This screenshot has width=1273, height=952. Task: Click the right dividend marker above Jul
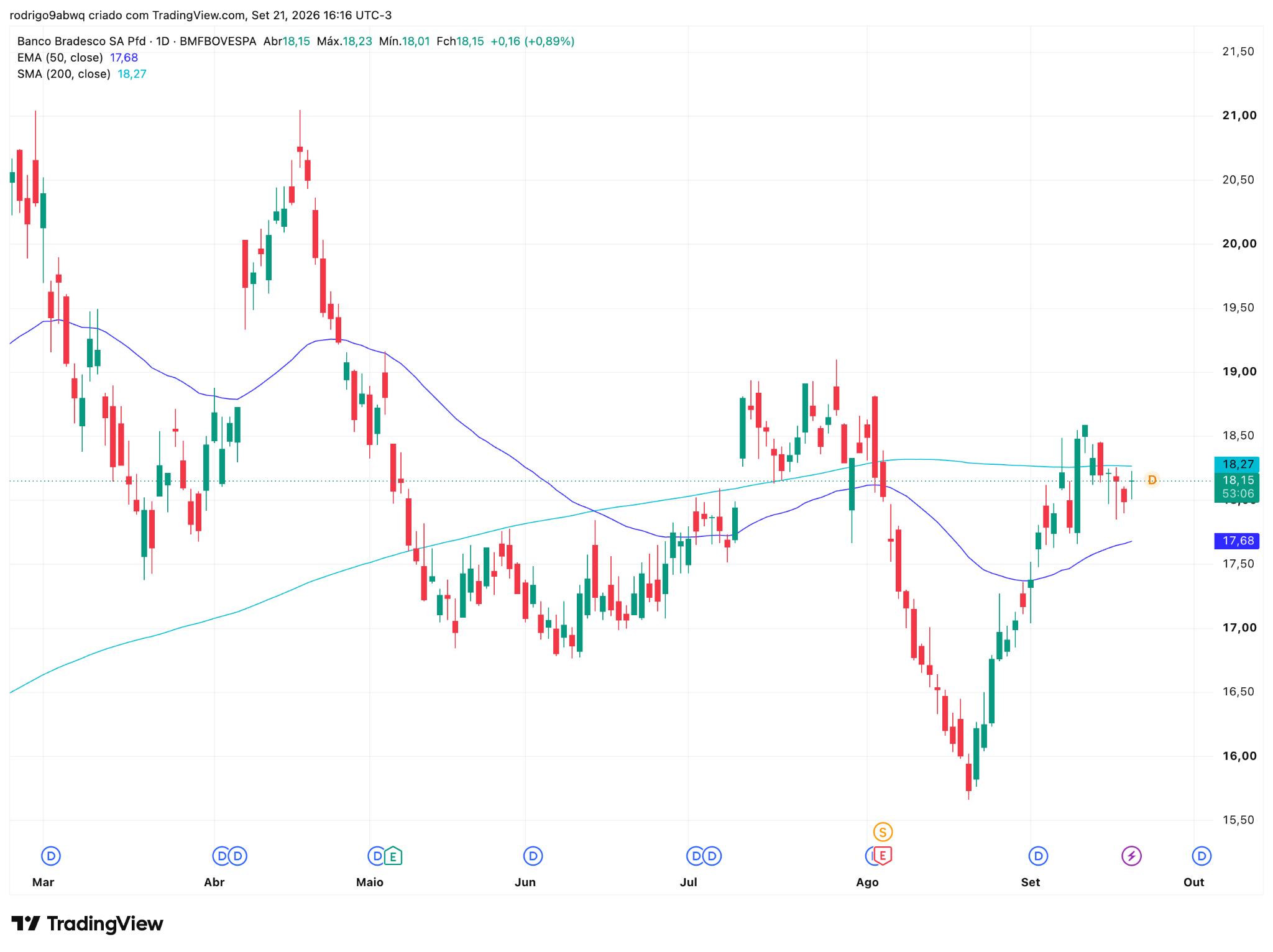point(712,856)
